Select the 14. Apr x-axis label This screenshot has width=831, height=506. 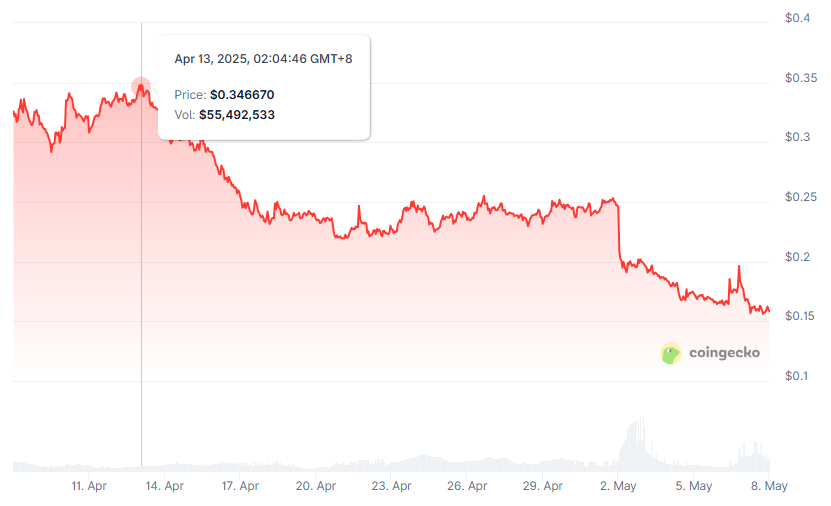click(x=165, y=486)
